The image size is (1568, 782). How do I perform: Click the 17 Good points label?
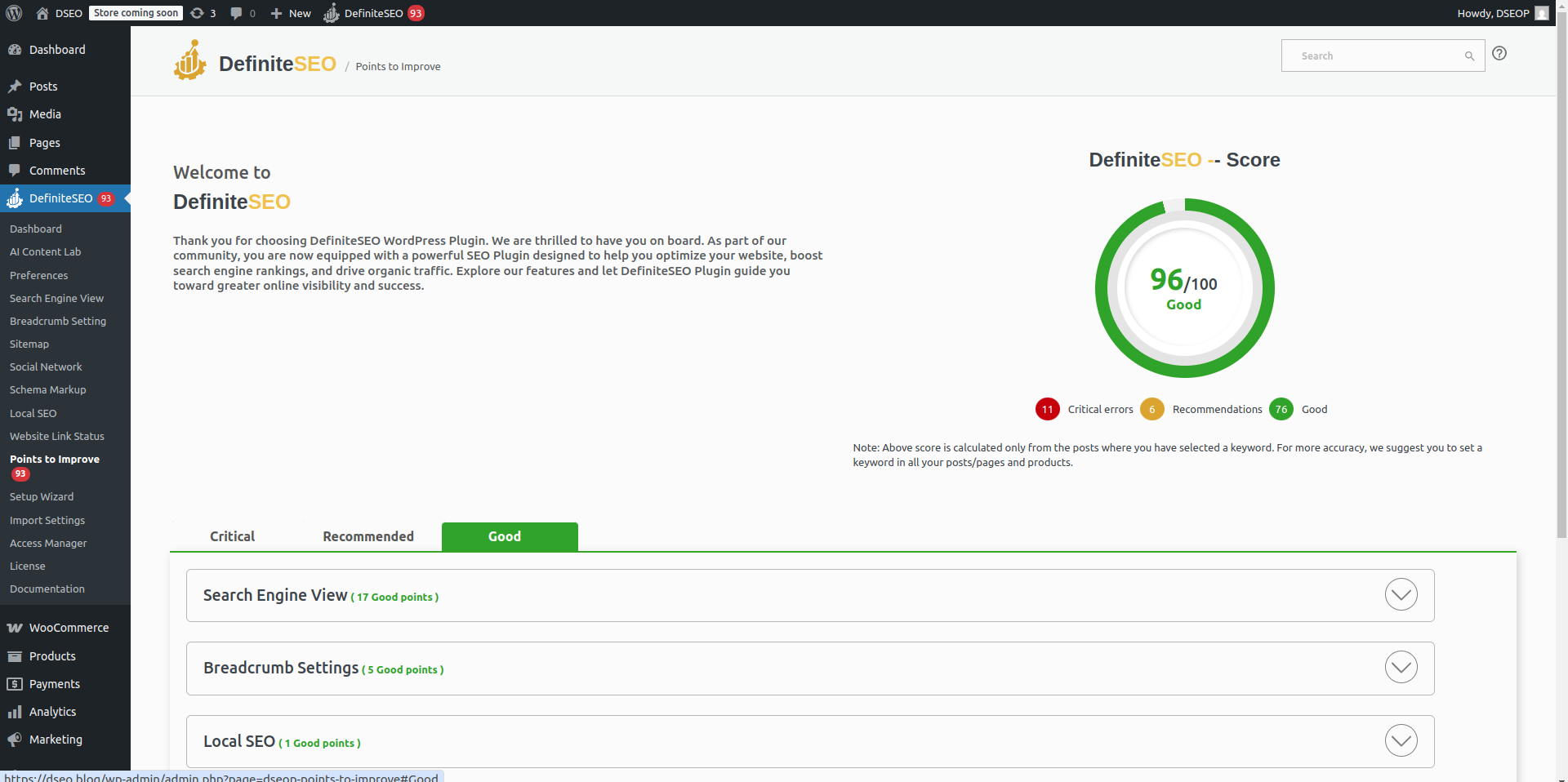394,598
